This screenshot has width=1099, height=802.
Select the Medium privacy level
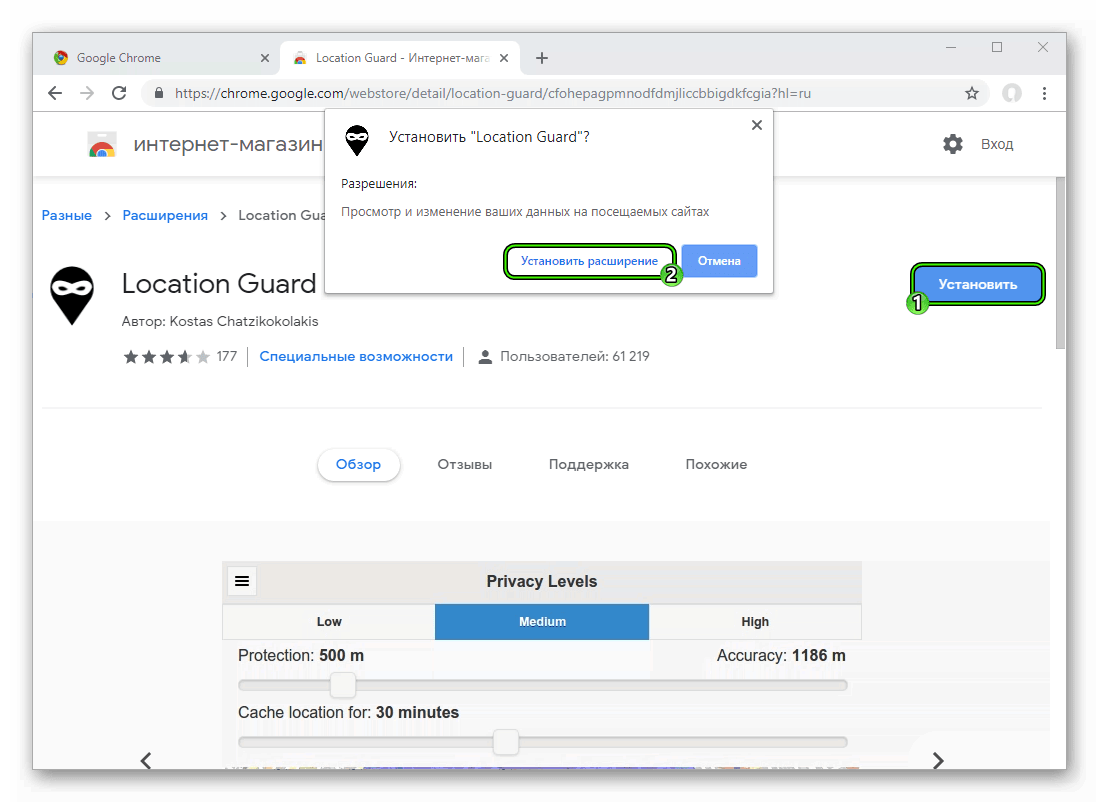[542, 622]
